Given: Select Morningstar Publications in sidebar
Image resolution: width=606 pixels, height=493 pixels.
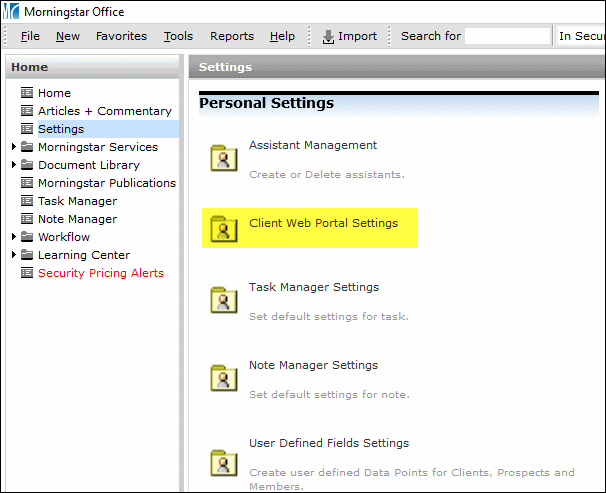Looking at the screenshot, I should pos(106,183).
